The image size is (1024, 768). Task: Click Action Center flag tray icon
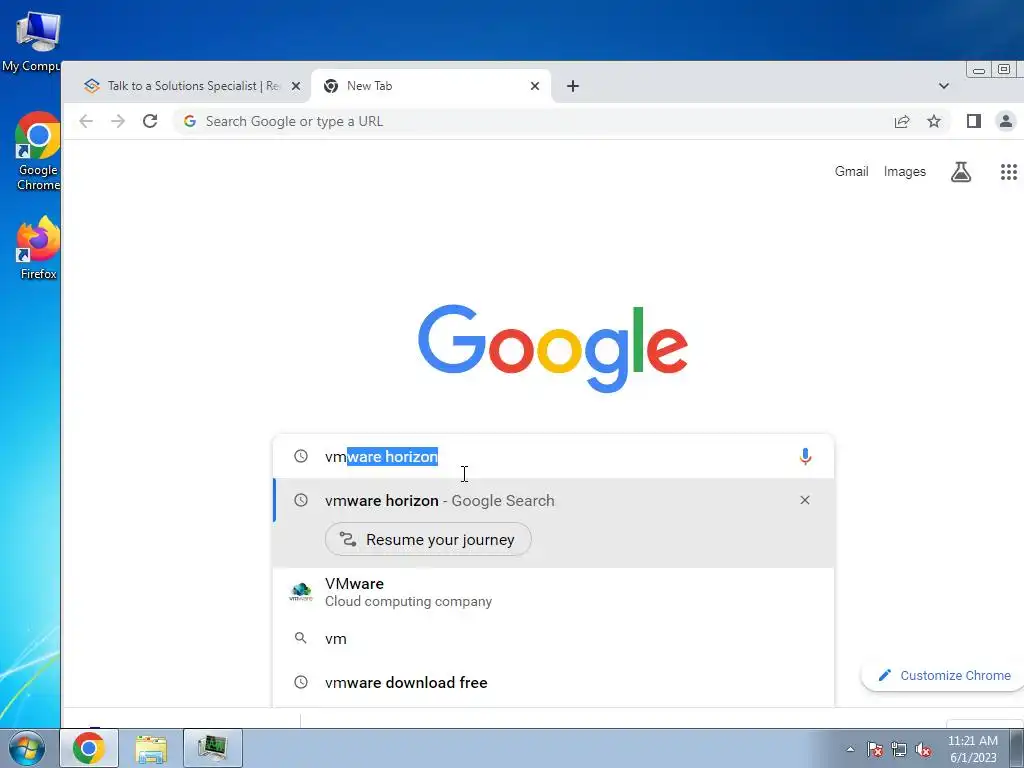[875, 750]
